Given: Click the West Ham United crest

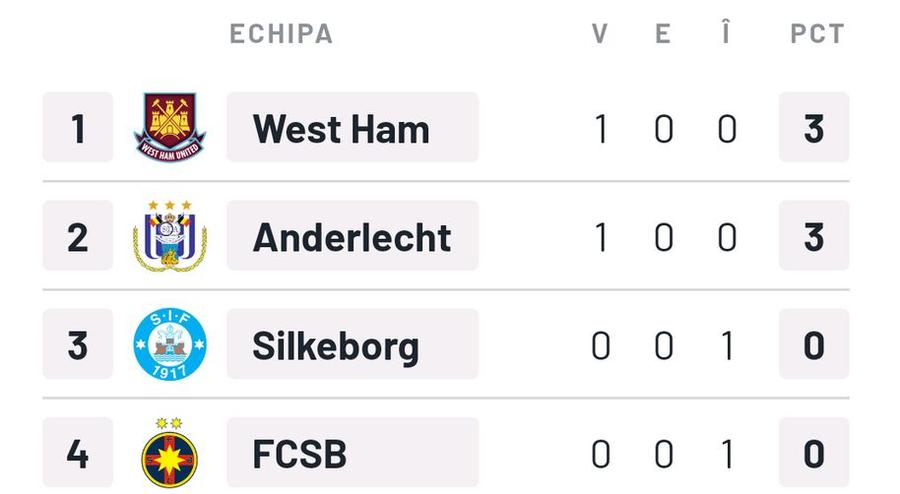Looking at the screenshot, I should tap(170, 127).
